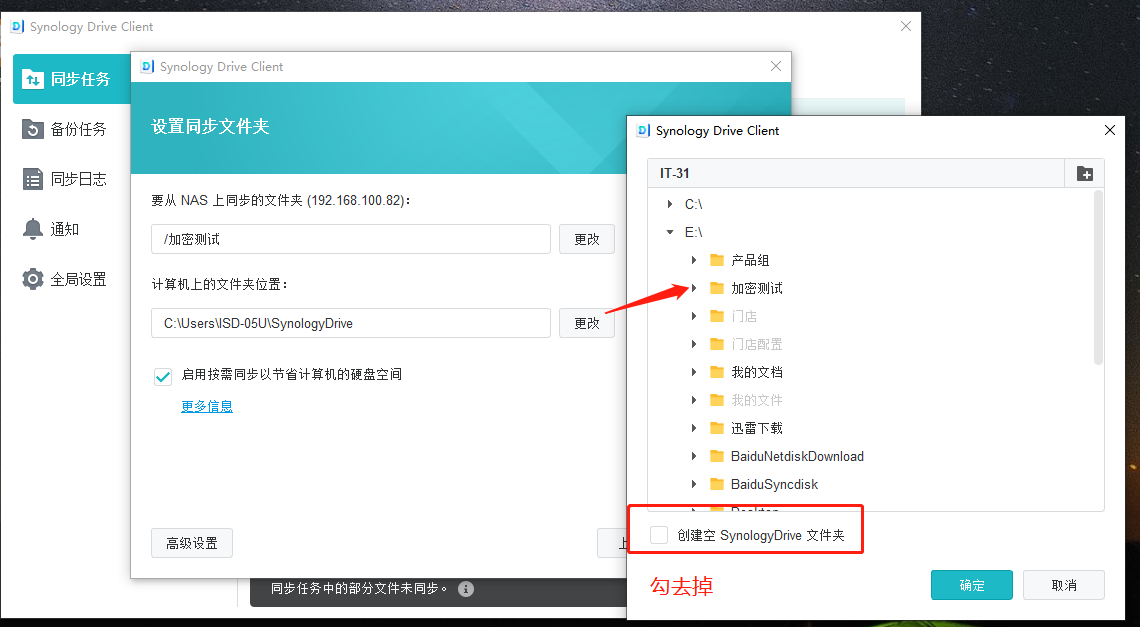
Task: Expand the C:\ drive node
Action: [x=670, y=204]
